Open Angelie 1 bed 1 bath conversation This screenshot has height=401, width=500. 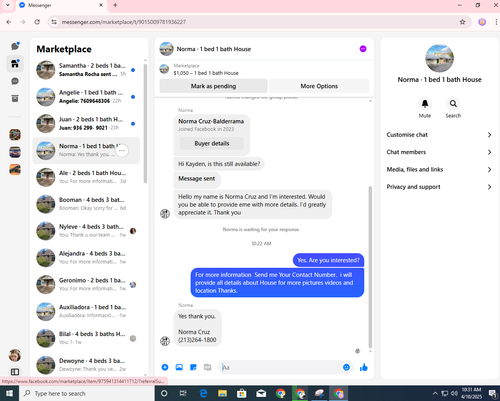pyautogui.click(x=86, y=97)
